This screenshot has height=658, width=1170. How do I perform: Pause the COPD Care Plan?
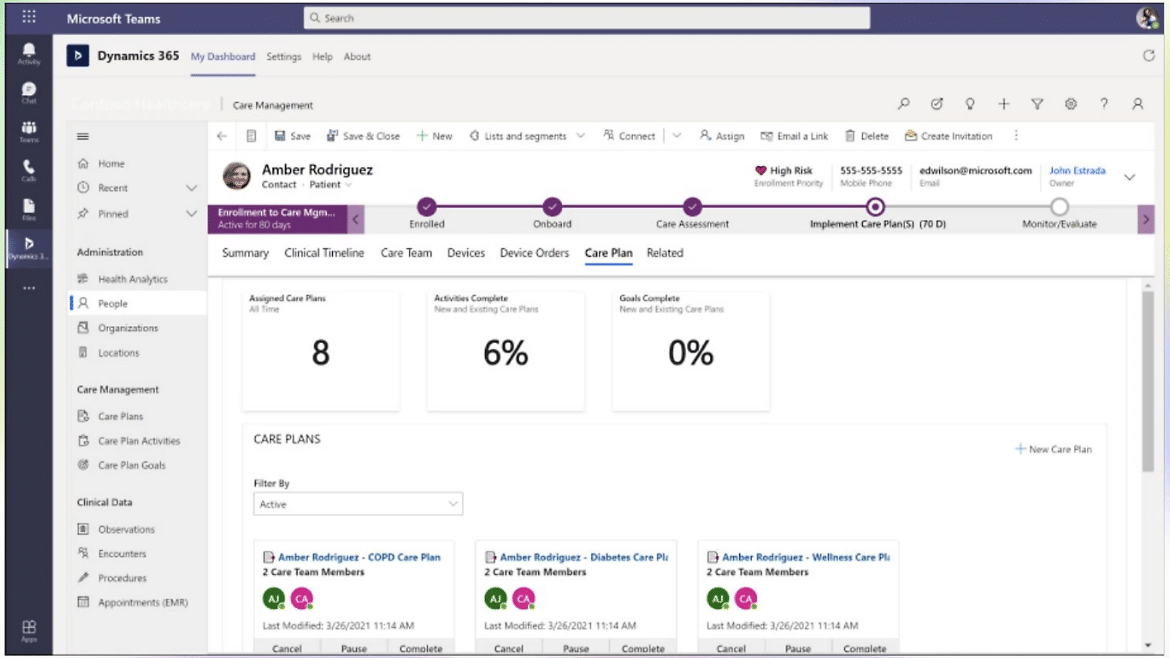(354, 648)
